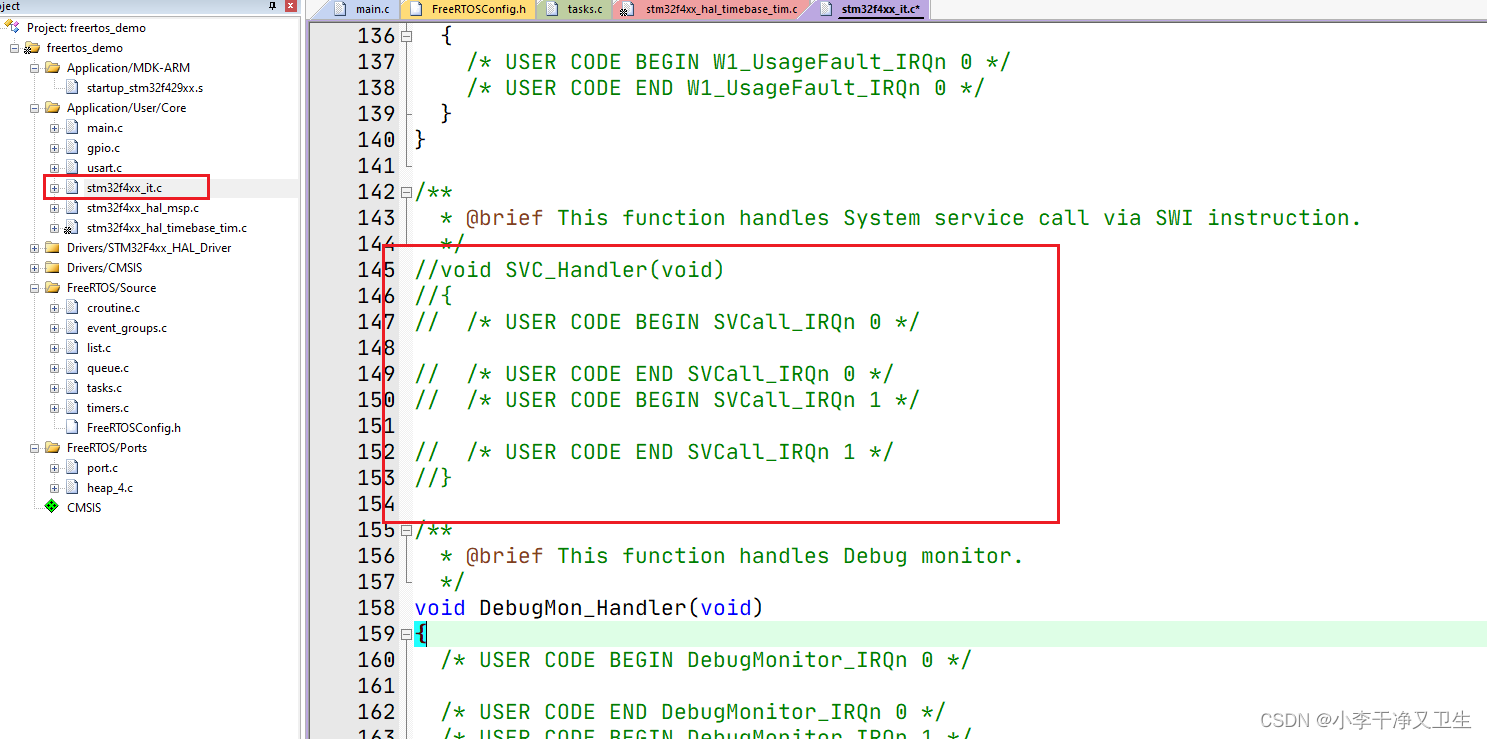Expand the Drivers/CMSIS group

[34, 267]
